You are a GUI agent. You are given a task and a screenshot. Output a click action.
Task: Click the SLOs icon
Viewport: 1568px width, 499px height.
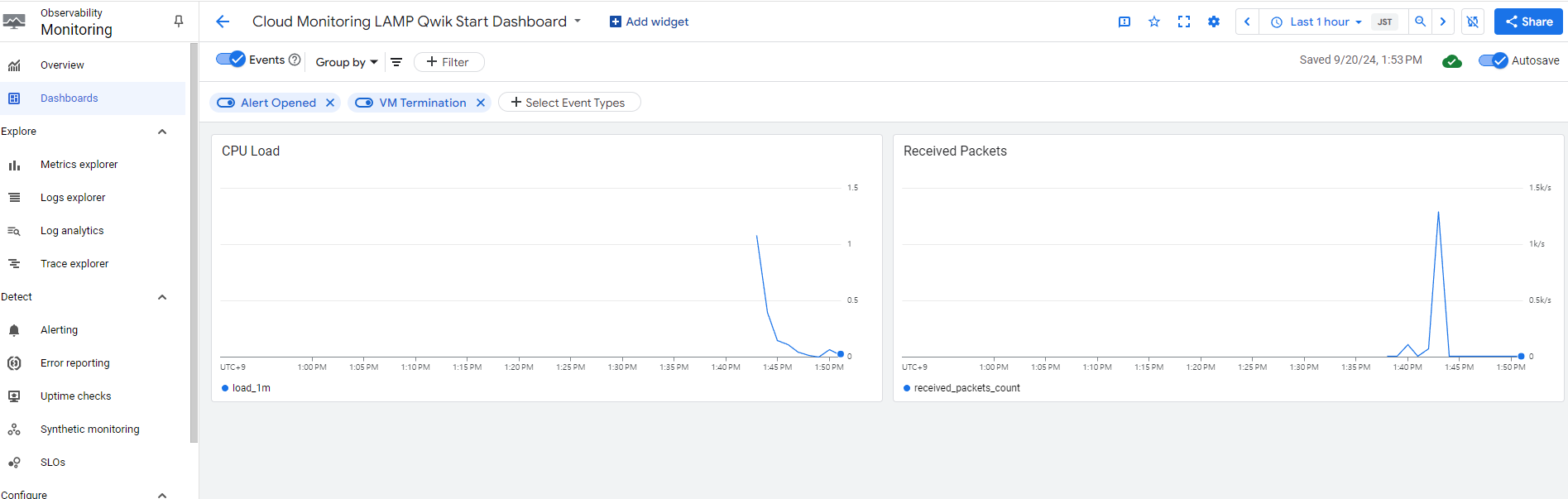(x=14, y=463)
